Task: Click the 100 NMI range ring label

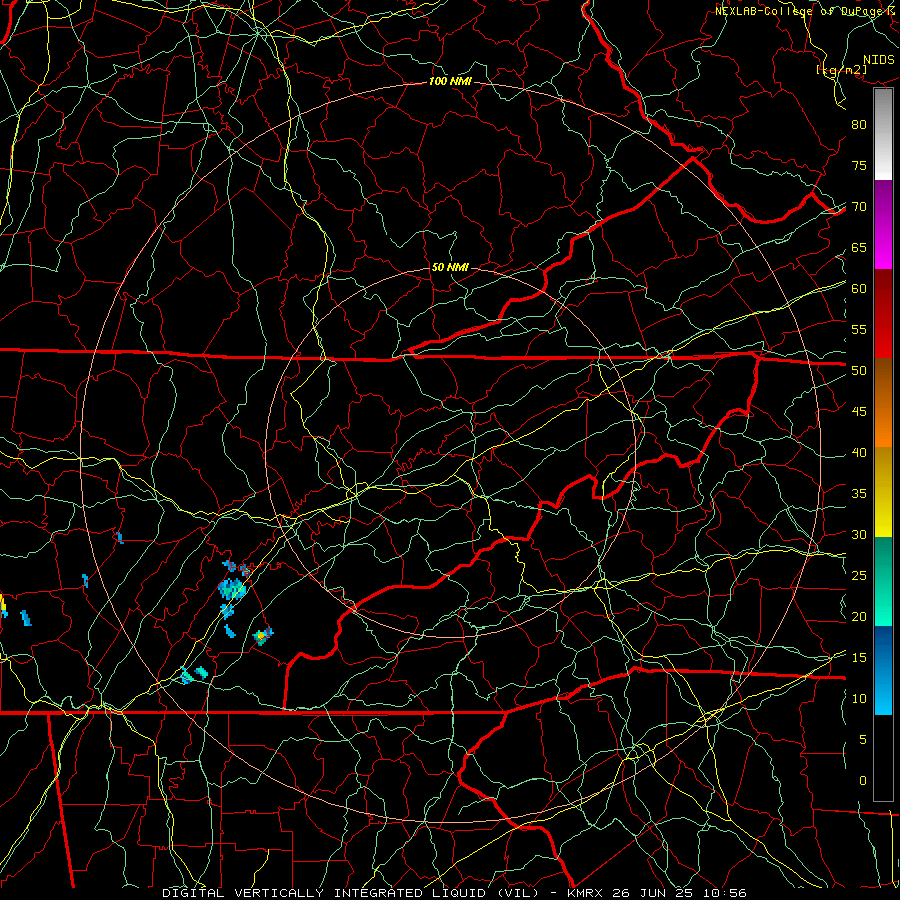Action: coord(450,82)
